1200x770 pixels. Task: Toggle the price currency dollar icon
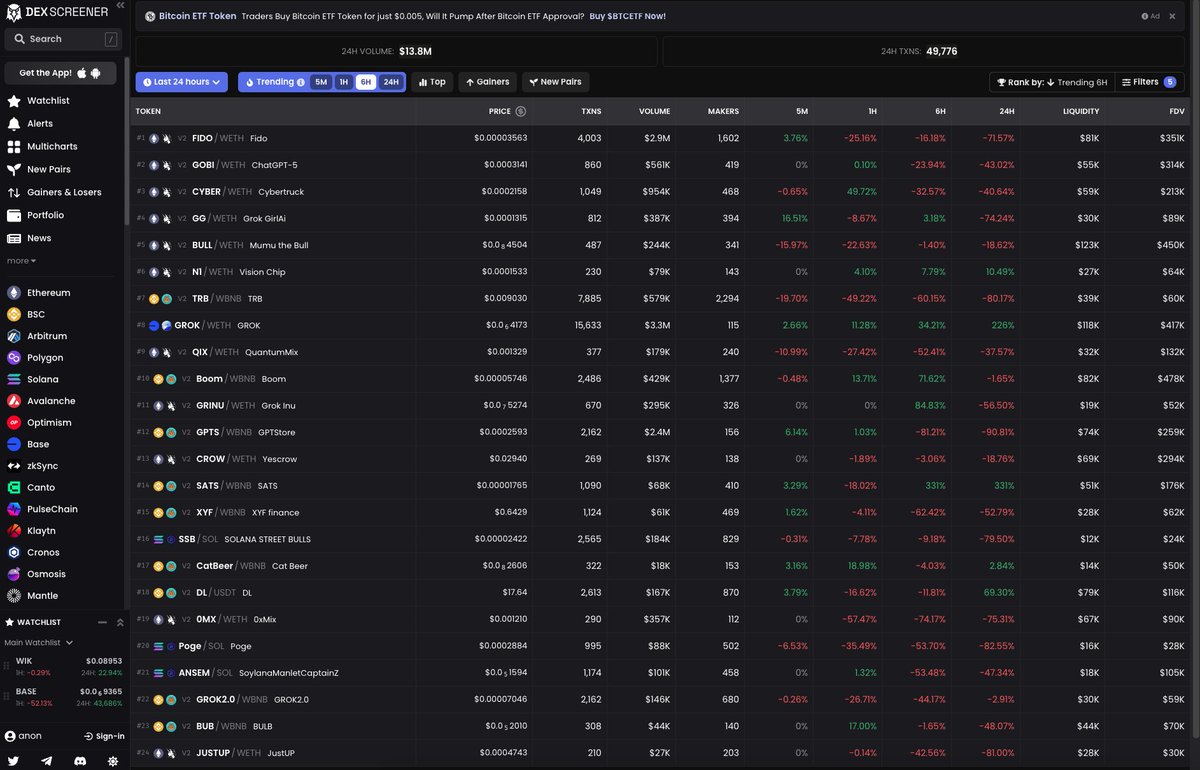point(520,111)
